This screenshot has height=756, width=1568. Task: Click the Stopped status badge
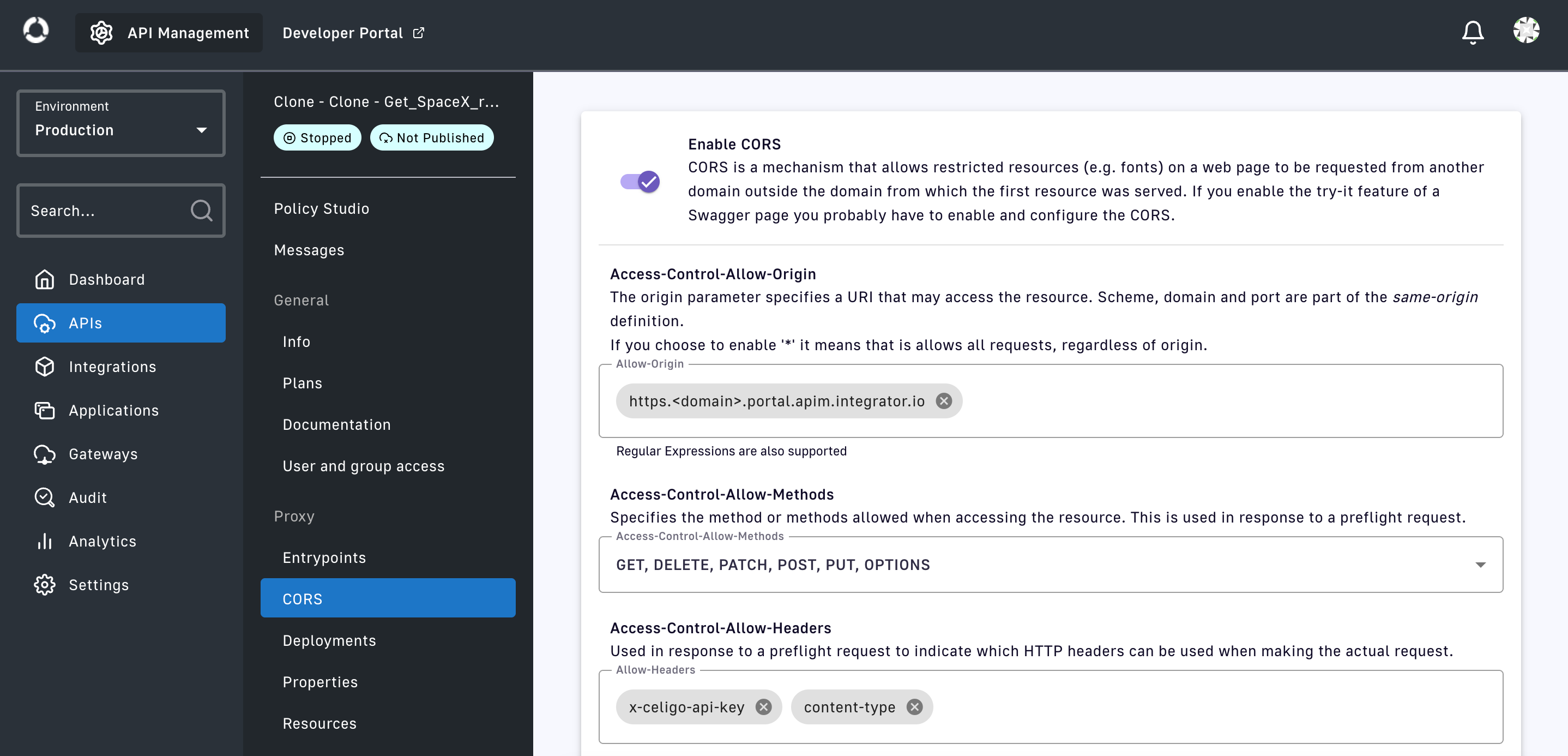[x=317, y=137]
